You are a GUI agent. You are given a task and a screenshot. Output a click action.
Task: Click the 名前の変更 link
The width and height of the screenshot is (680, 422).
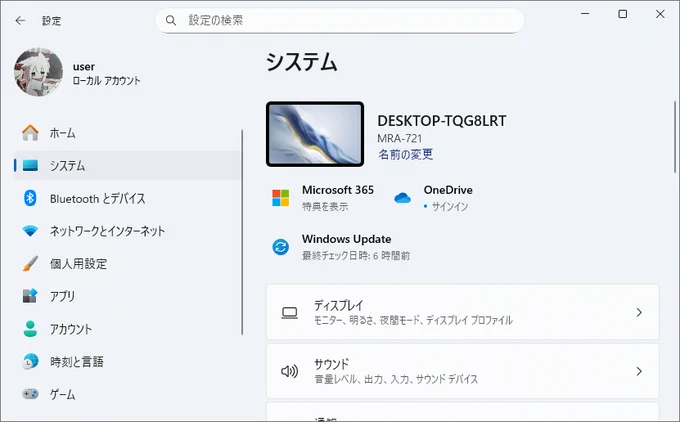(x=405, y=154)
